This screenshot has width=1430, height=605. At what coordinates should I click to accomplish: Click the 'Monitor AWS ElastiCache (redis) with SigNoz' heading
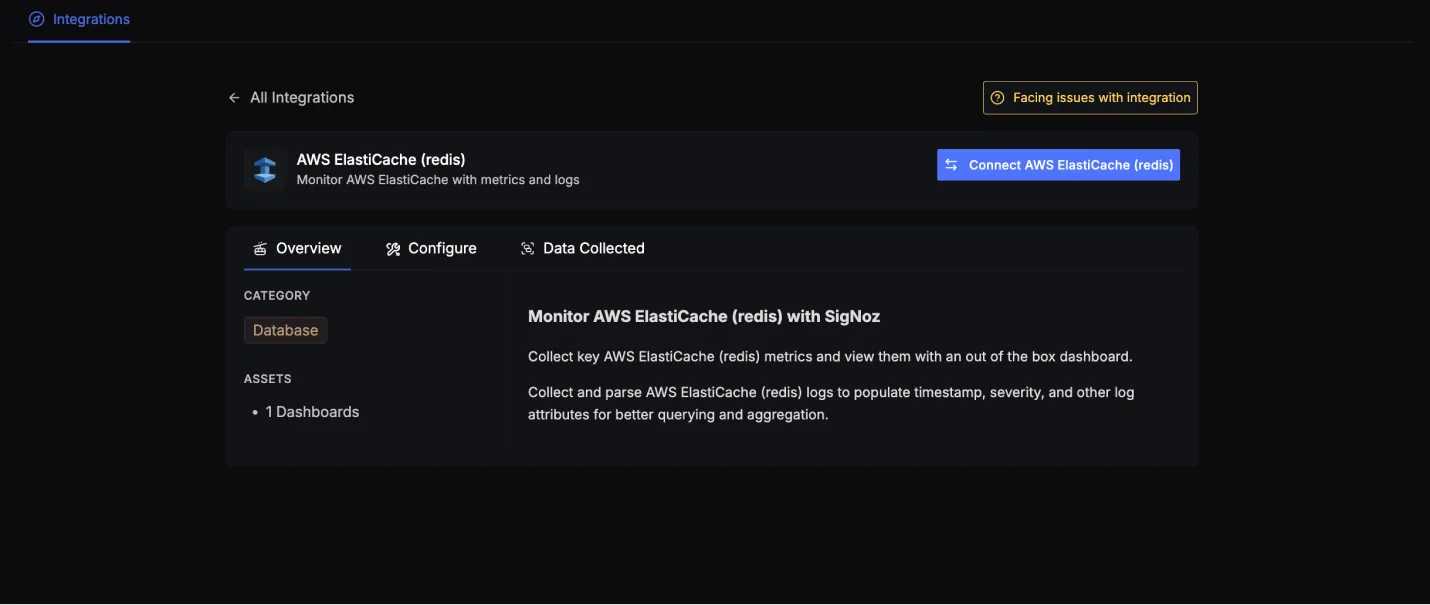(704, 316)
